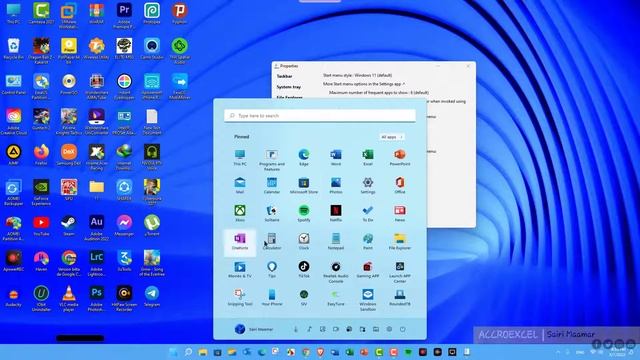Open Start menu style dropdown in Properties
Image resolution: width=640 pixels, height=360 pixels.
[x=358, y=75]
